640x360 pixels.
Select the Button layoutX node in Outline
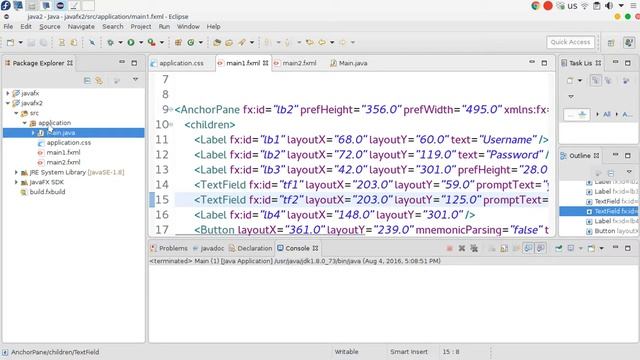[x=612, y=231]
